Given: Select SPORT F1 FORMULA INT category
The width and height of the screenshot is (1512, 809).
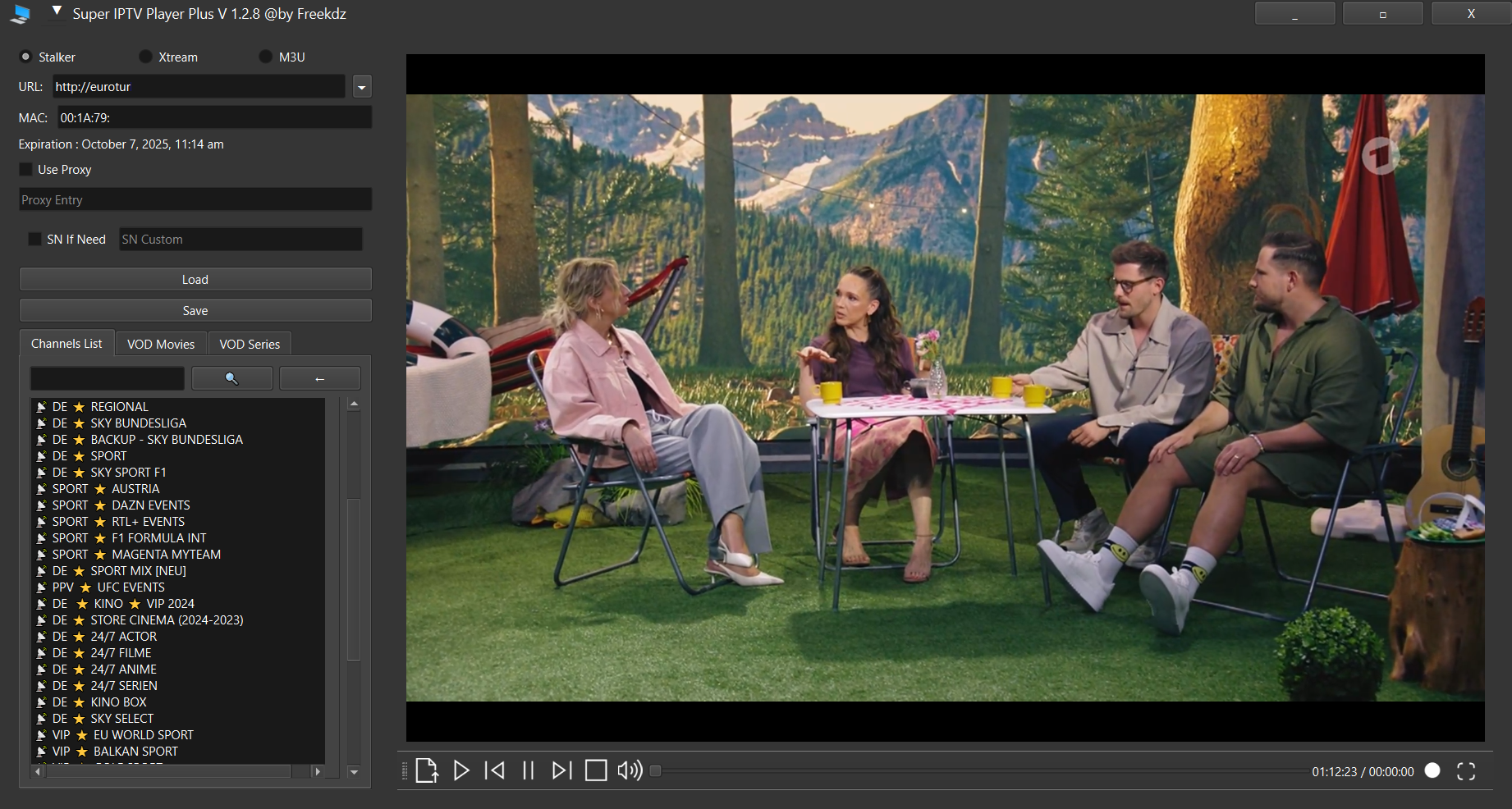Looking at the screenshot, I should (x=178, y=537).
